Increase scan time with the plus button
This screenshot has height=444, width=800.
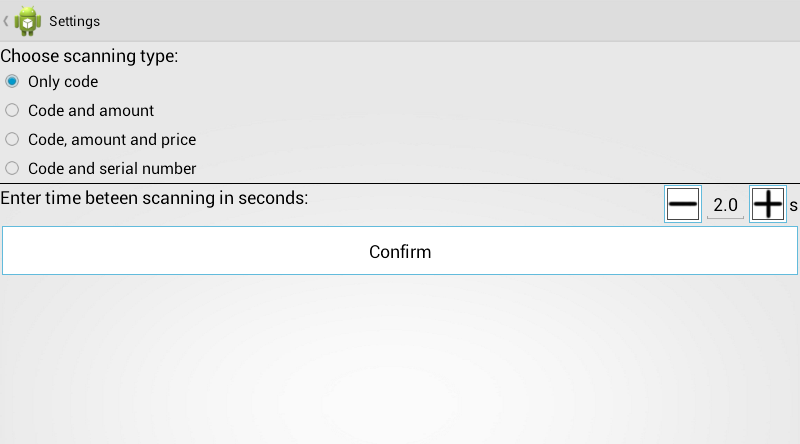767,205
